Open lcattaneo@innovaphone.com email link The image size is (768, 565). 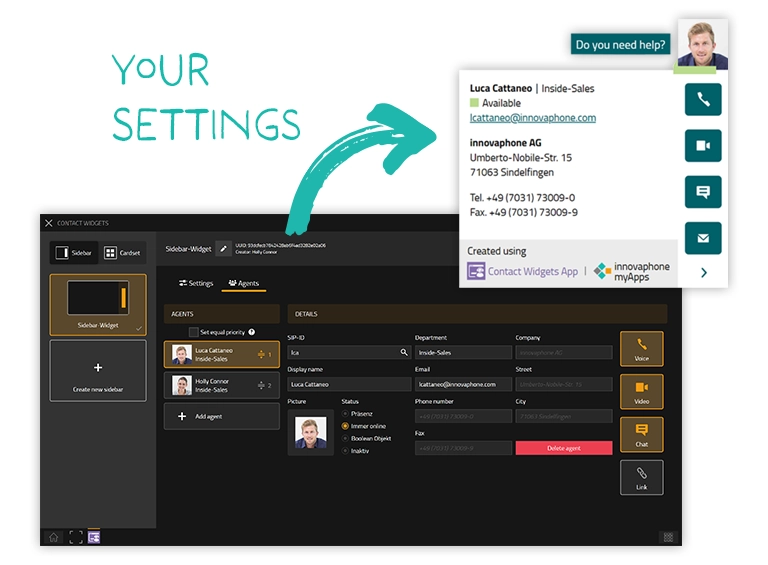point(533,118)
